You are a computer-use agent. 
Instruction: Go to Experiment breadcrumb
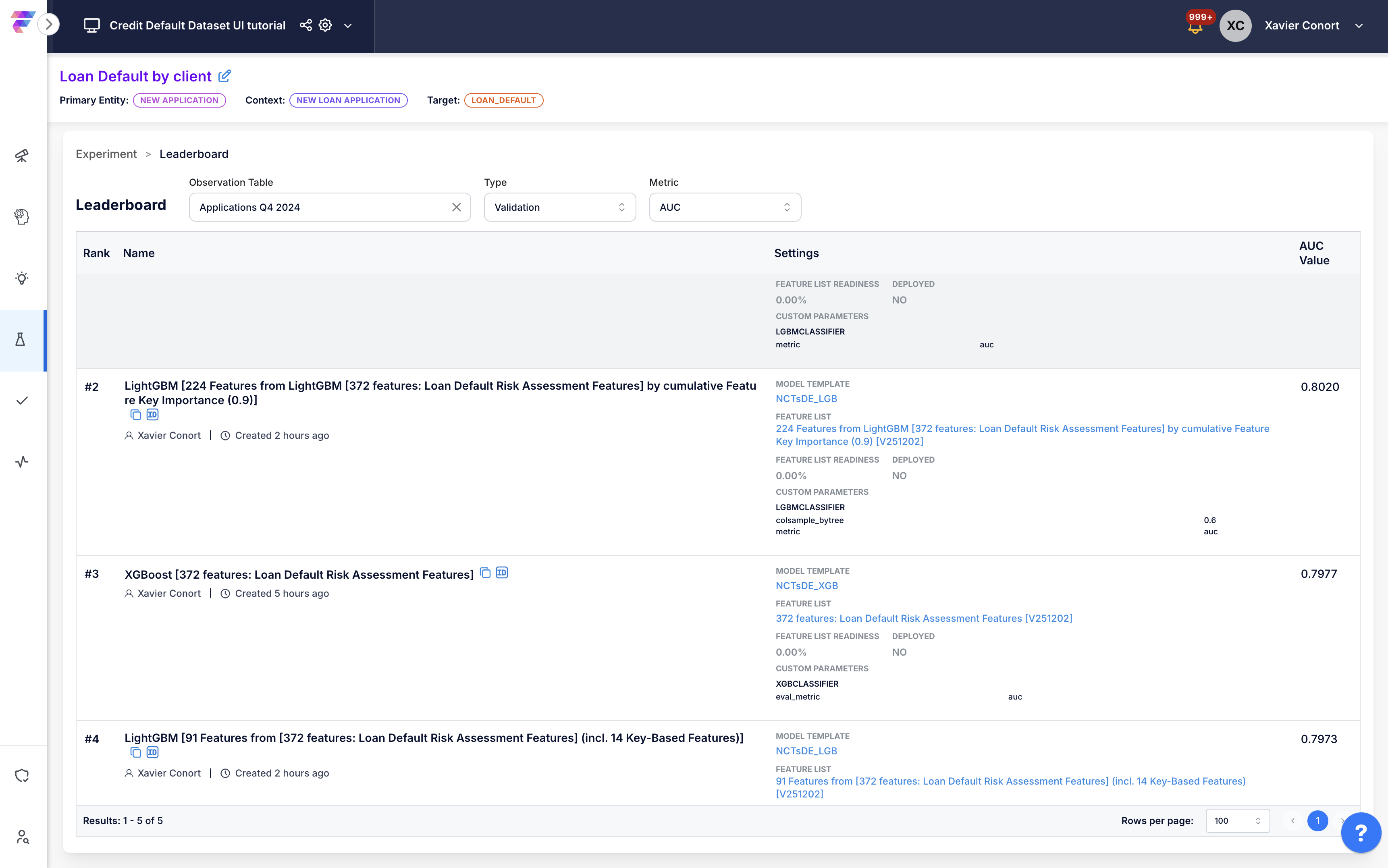[106, 154]
